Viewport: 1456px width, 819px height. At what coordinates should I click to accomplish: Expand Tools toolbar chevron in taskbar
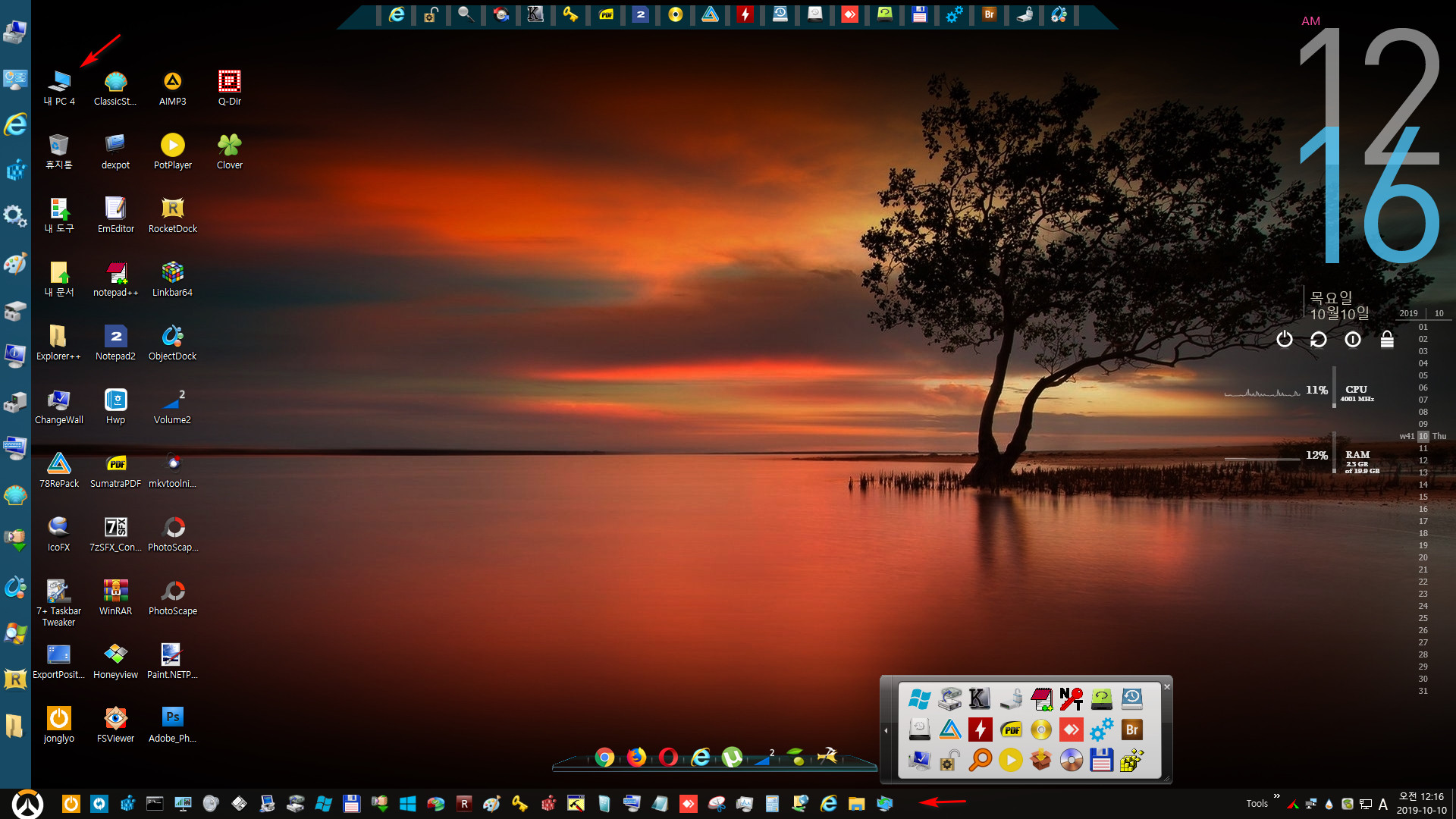click(x=1277, y=796)
